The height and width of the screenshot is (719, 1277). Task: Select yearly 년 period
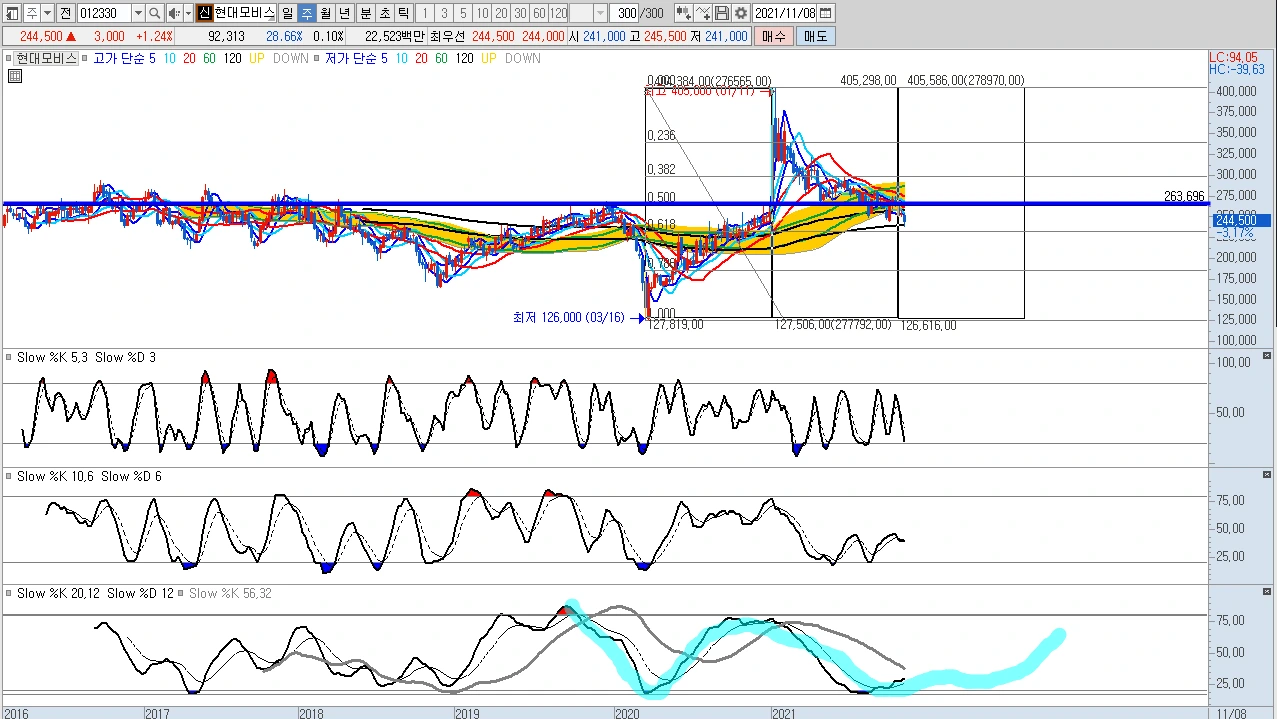click(344, 13)
